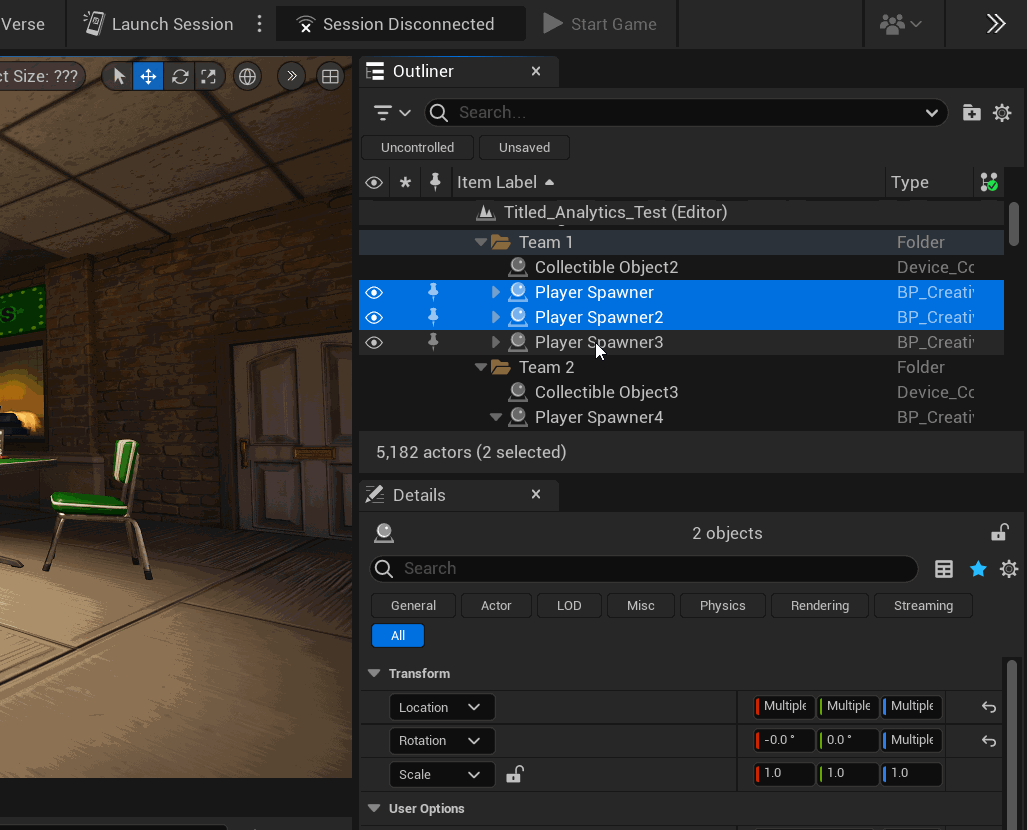Image resolution: width=1027 pixels, height=830 pixels.
Task: Click Launch Session button
Action: coord(158,24)
